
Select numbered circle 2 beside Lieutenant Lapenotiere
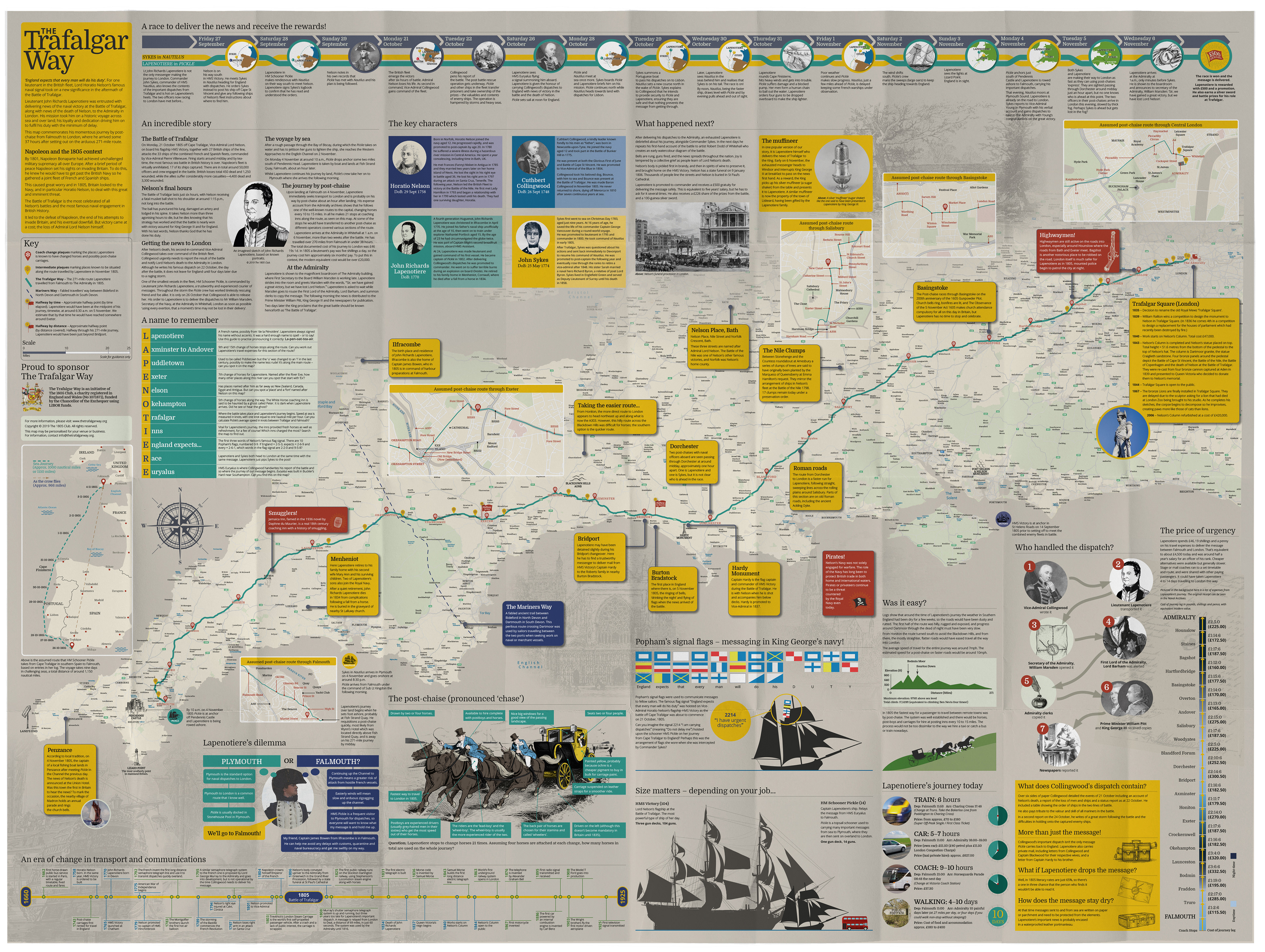click(x=1117, y=564)
